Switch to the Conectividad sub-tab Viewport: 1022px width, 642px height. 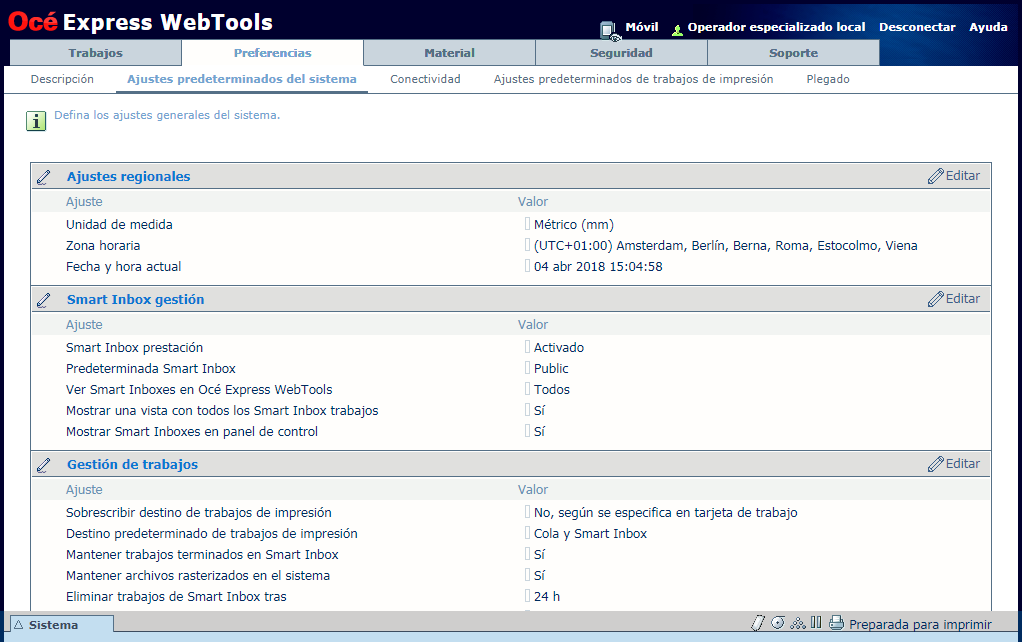[x=425, y=79]
